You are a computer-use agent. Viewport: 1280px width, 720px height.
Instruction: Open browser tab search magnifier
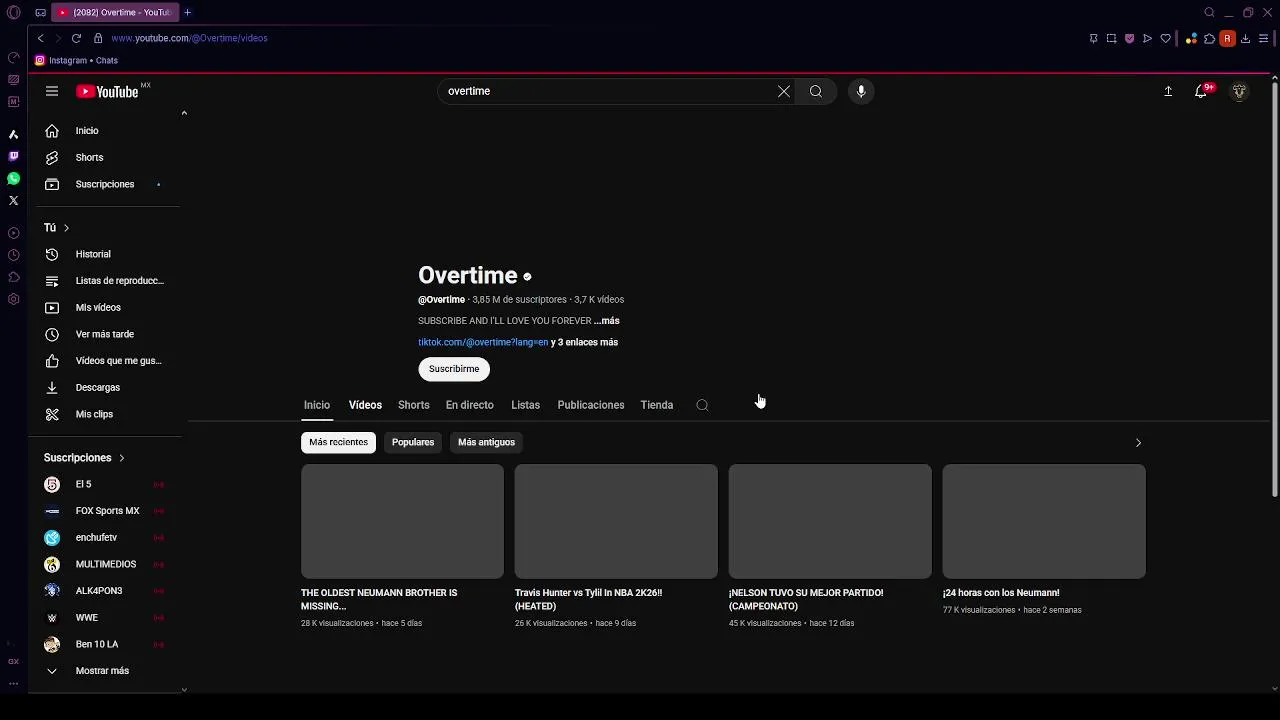click(1209, 12)
